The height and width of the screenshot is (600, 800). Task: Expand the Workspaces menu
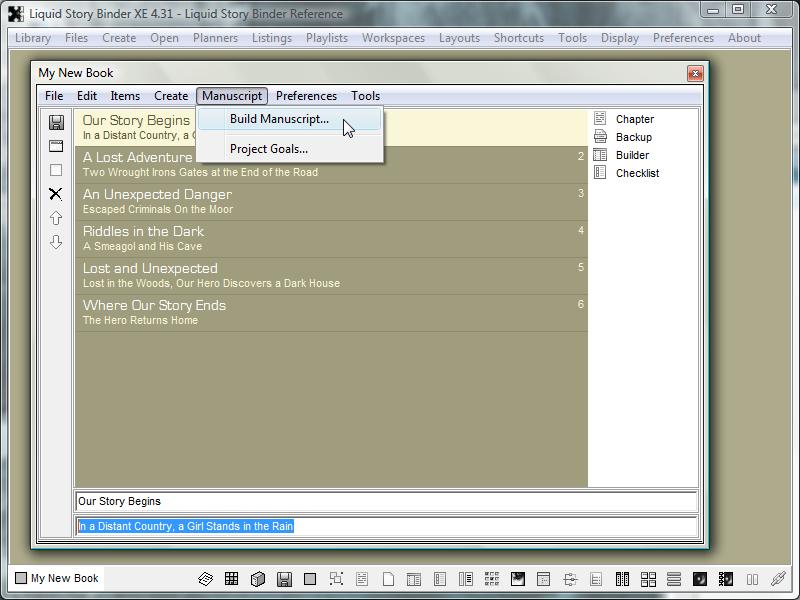coord(393,38)
